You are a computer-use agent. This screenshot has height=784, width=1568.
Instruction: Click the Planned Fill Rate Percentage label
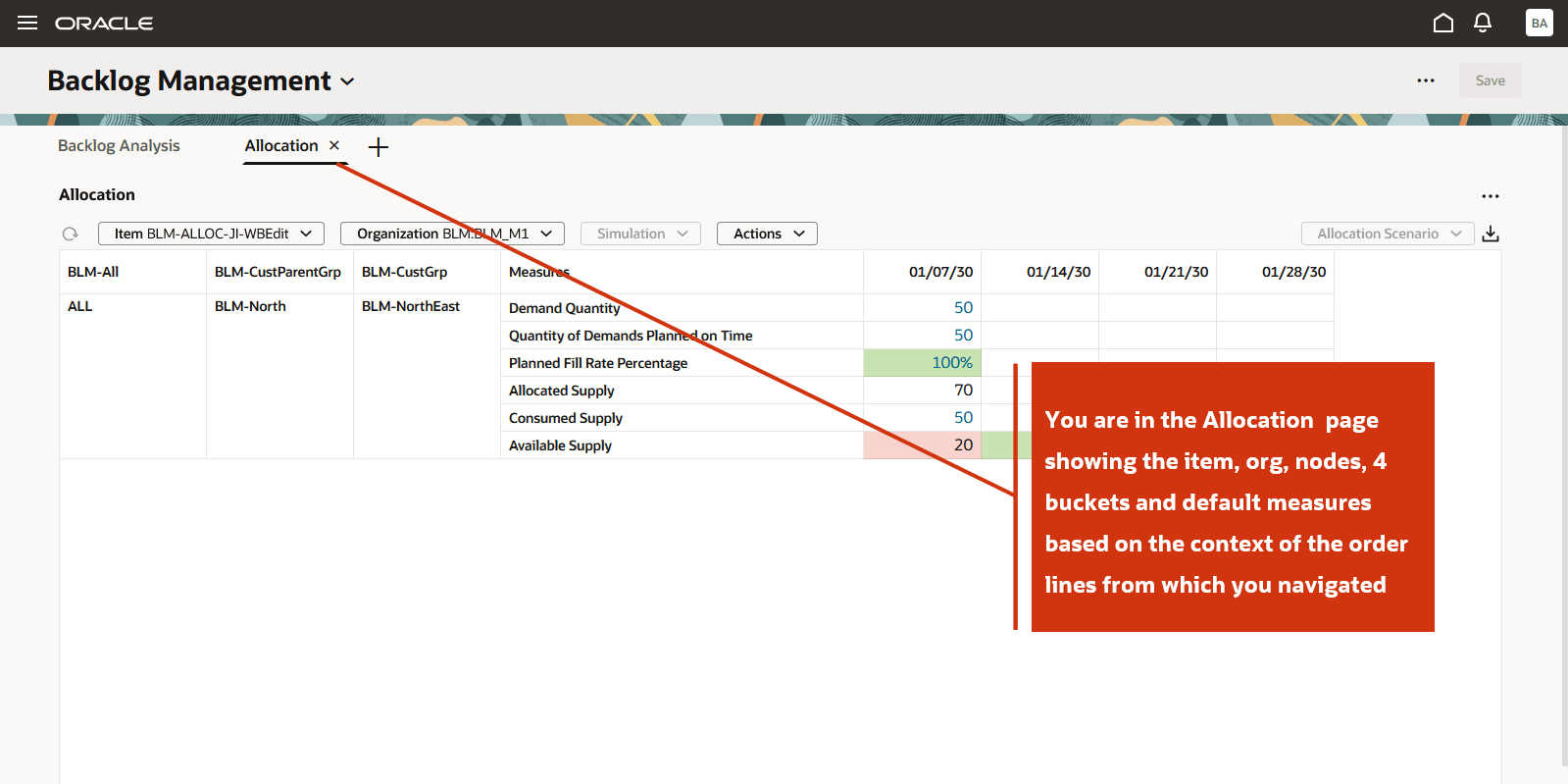tap(598, 363)
